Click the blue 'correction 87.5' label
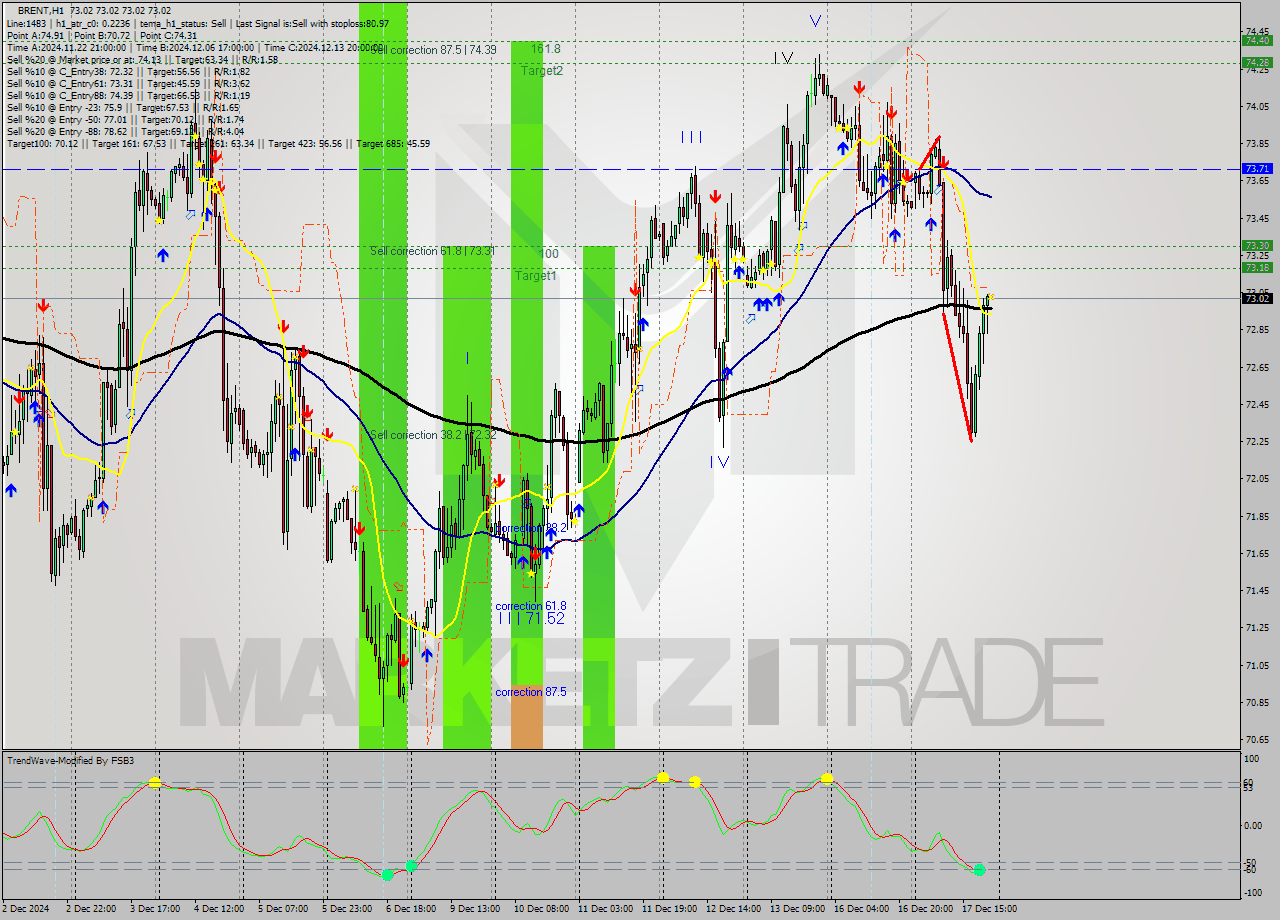 (531, 692)
